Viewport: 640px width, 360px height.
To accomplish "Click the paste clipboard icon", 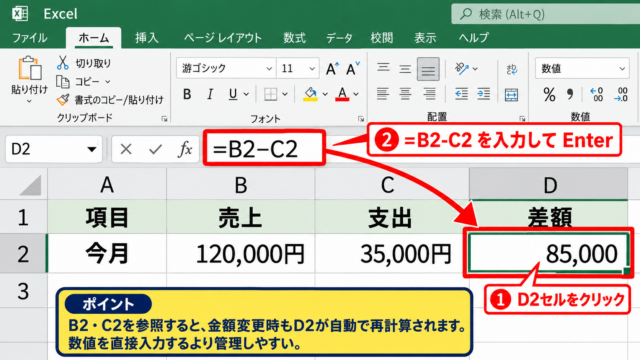I will point(30,68).
